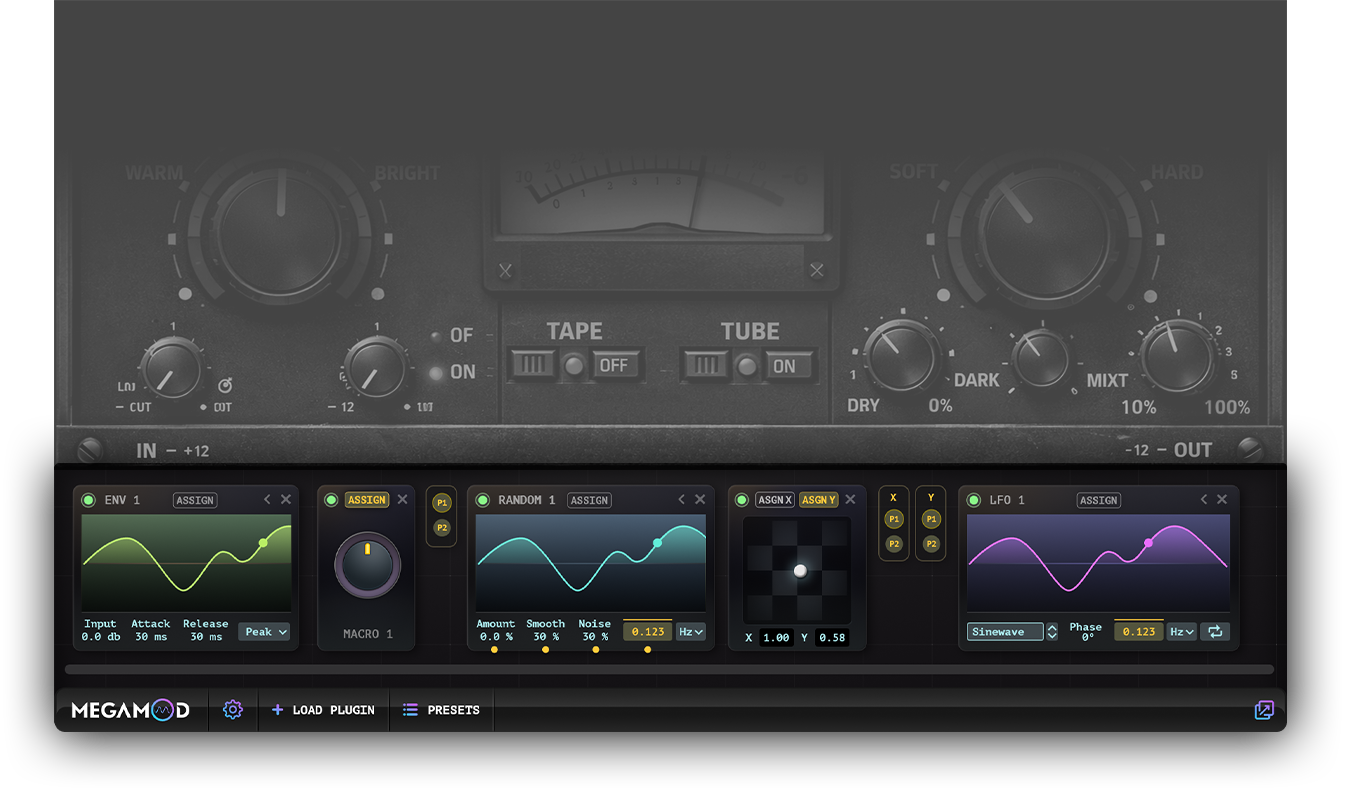
Task: Toggle ENV 1 power indicator
Action: pyautogui.click(x=89, y=500)
